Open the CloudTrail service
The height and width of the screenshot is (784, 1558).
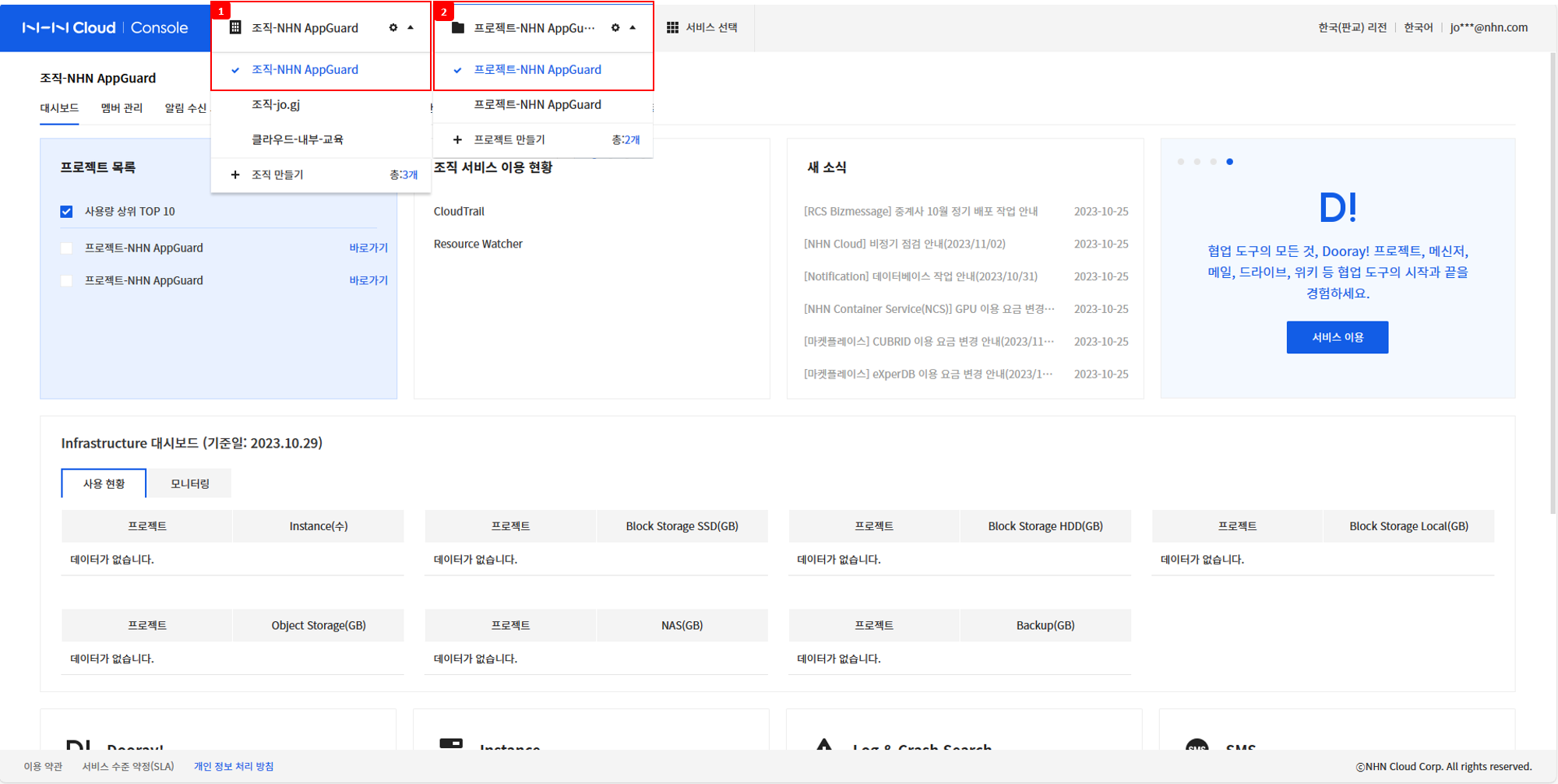point(459,212)
